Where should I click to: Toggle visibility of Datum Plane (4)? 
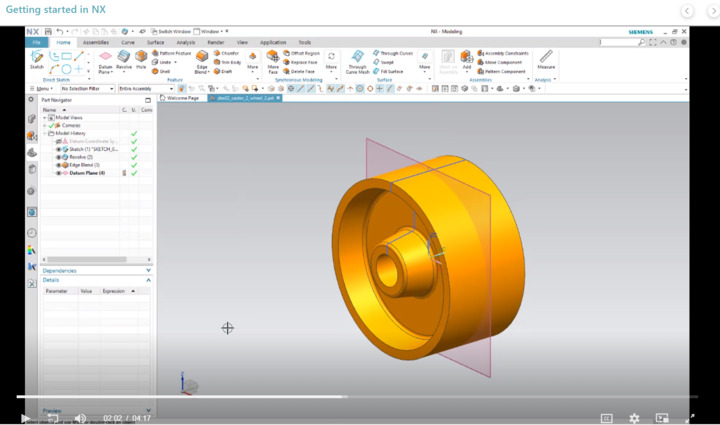point(58,173)
